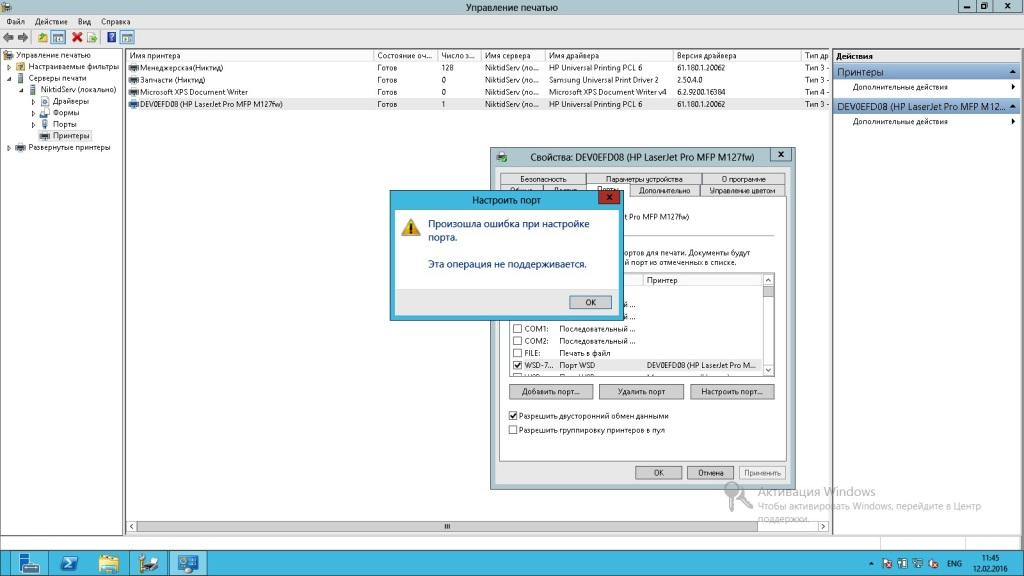Click the horizontal scrollbar in printers list
This screenshot has height=576, width=1024.
click(447, 526)
